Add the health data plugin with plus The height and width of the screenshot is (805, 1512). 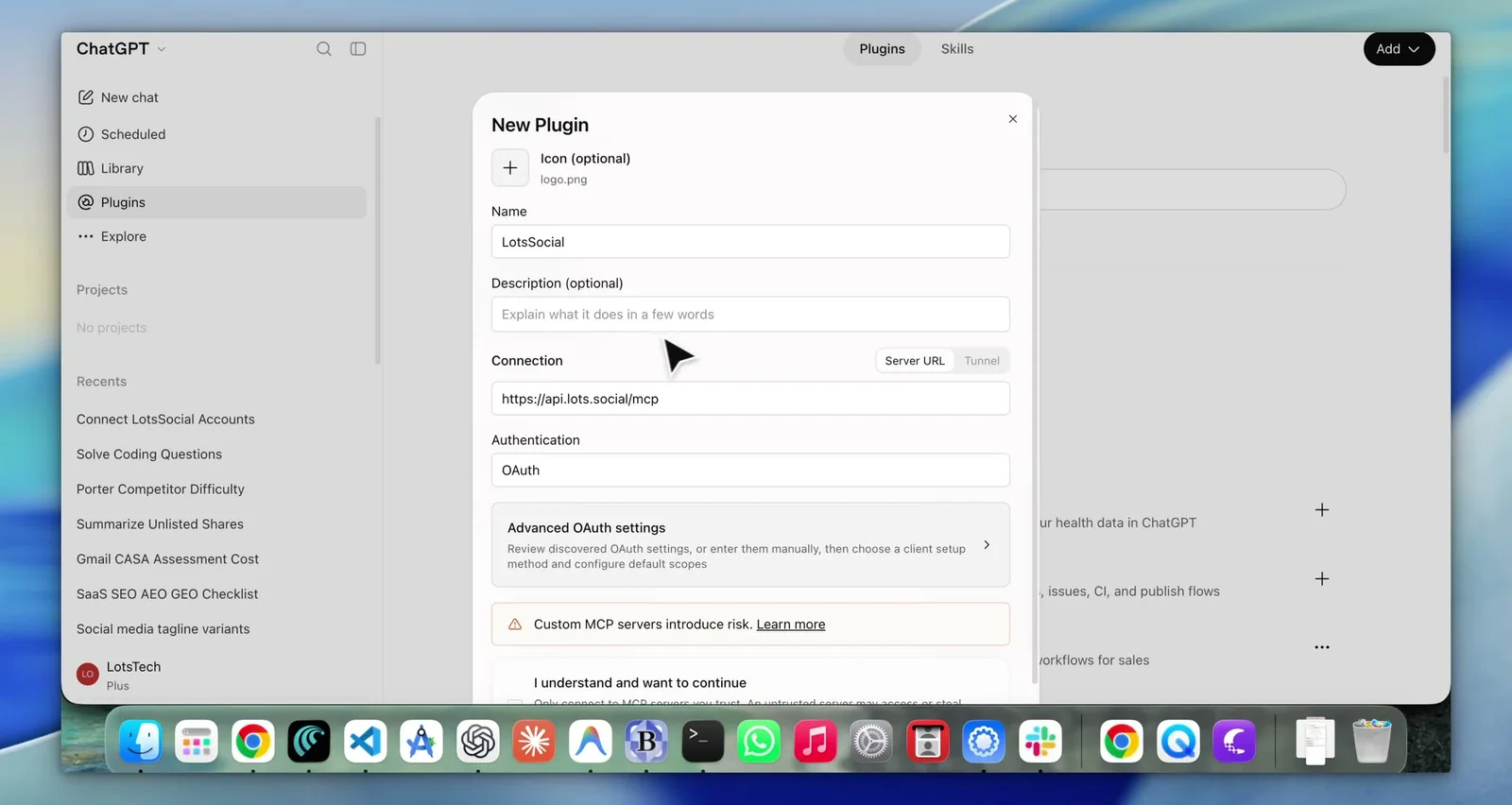coord(1322,510)
